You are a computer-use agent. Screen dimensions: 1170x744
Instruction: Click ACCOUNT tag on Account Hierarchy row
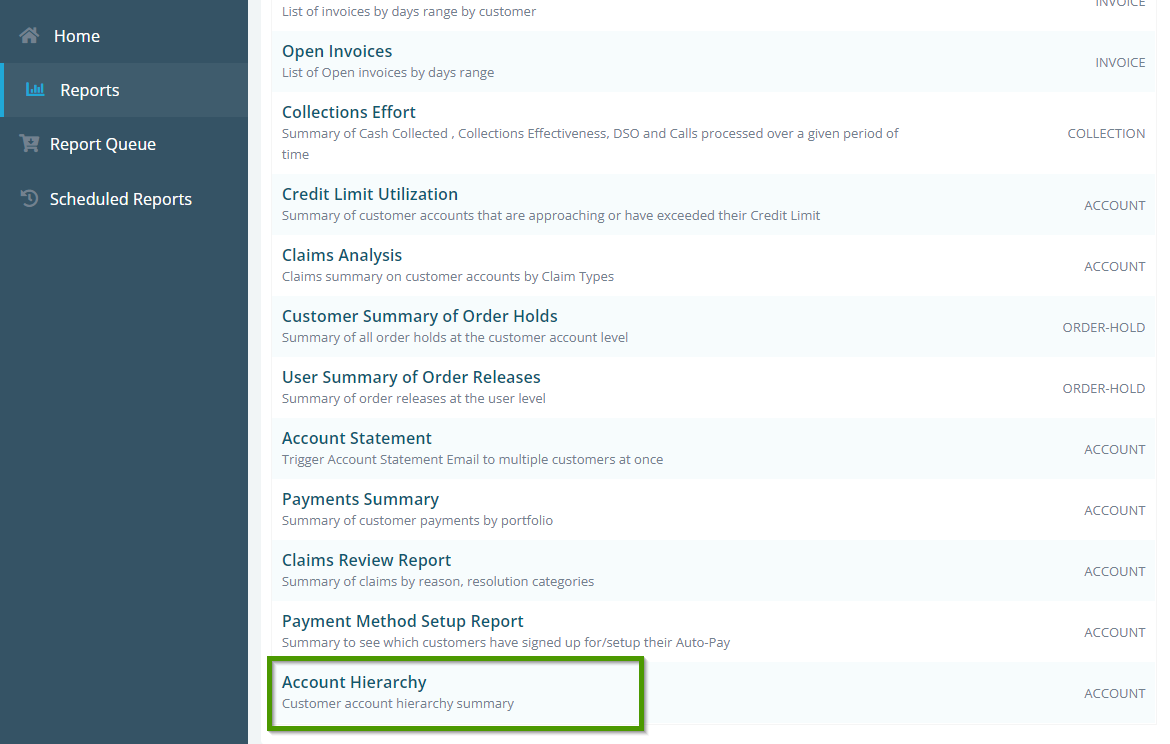click(x=1114, y=693)
